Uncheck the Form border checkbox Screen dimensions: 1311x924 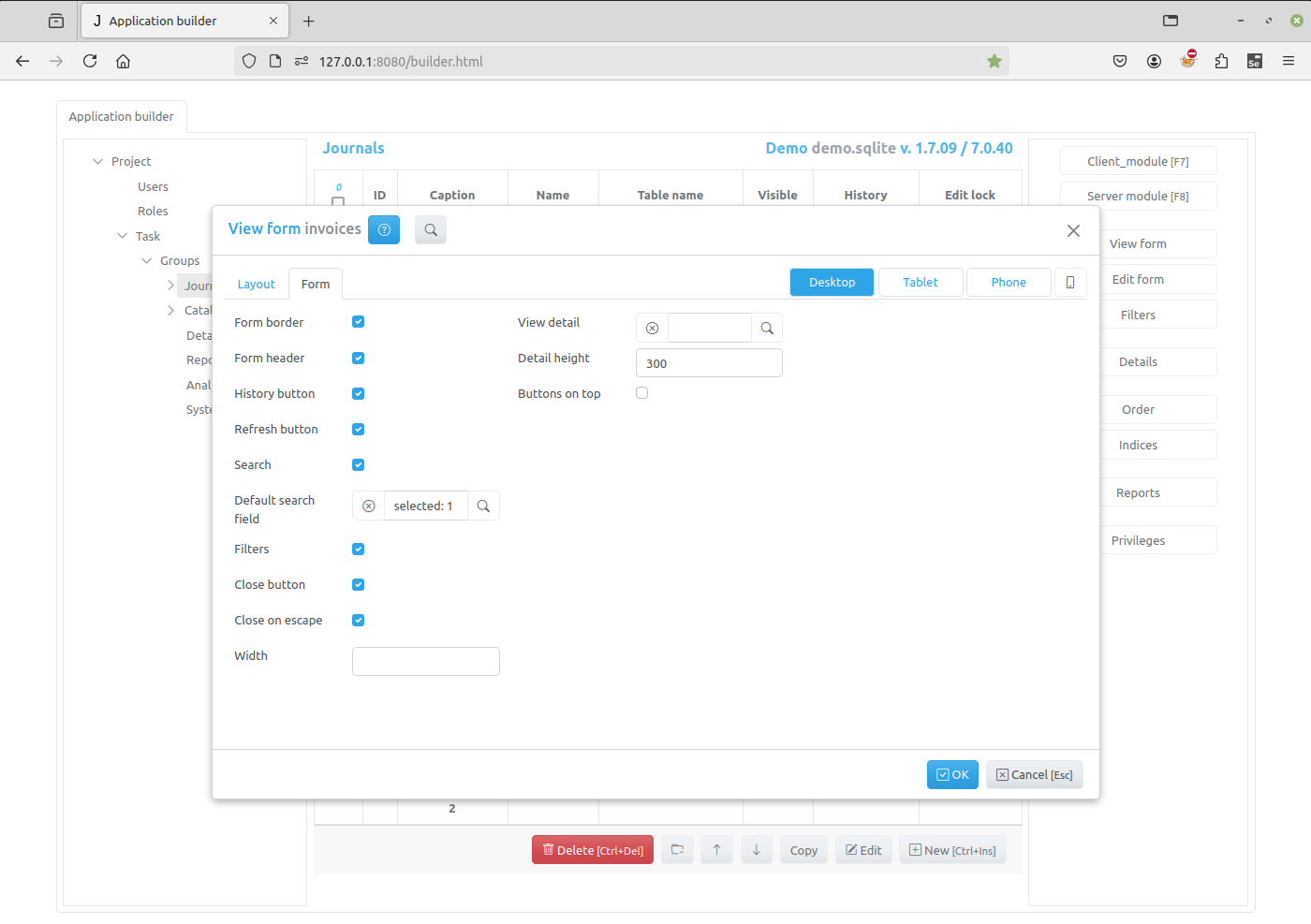[x=358, y=321]
